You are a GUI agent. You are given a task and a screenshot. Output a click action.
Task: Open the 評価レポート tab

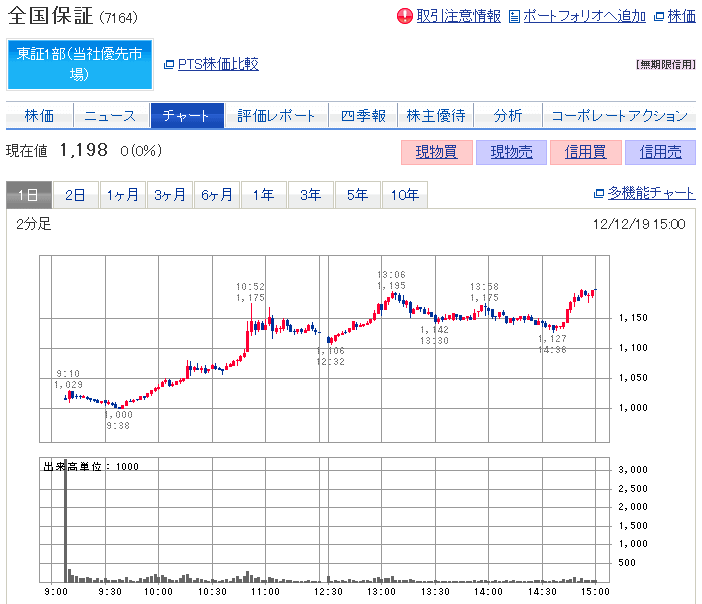pyautogui.click(x=276, y=116)
